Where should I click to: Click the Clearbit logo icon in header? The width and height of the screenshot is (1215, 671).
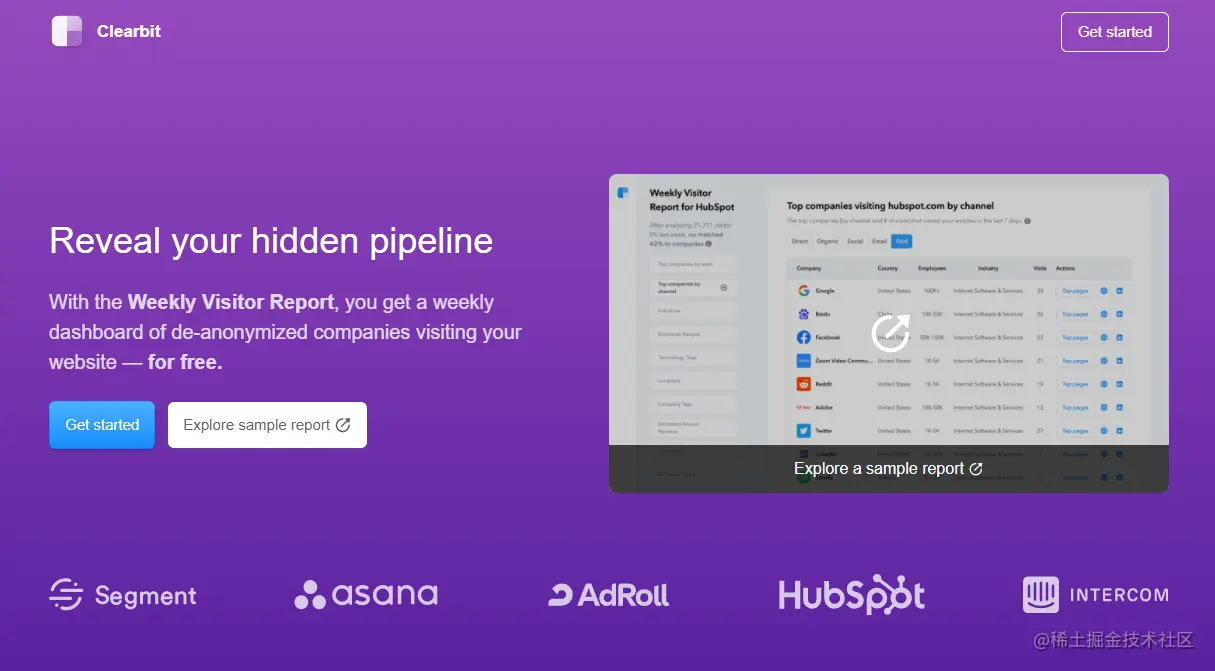point(67,31)
